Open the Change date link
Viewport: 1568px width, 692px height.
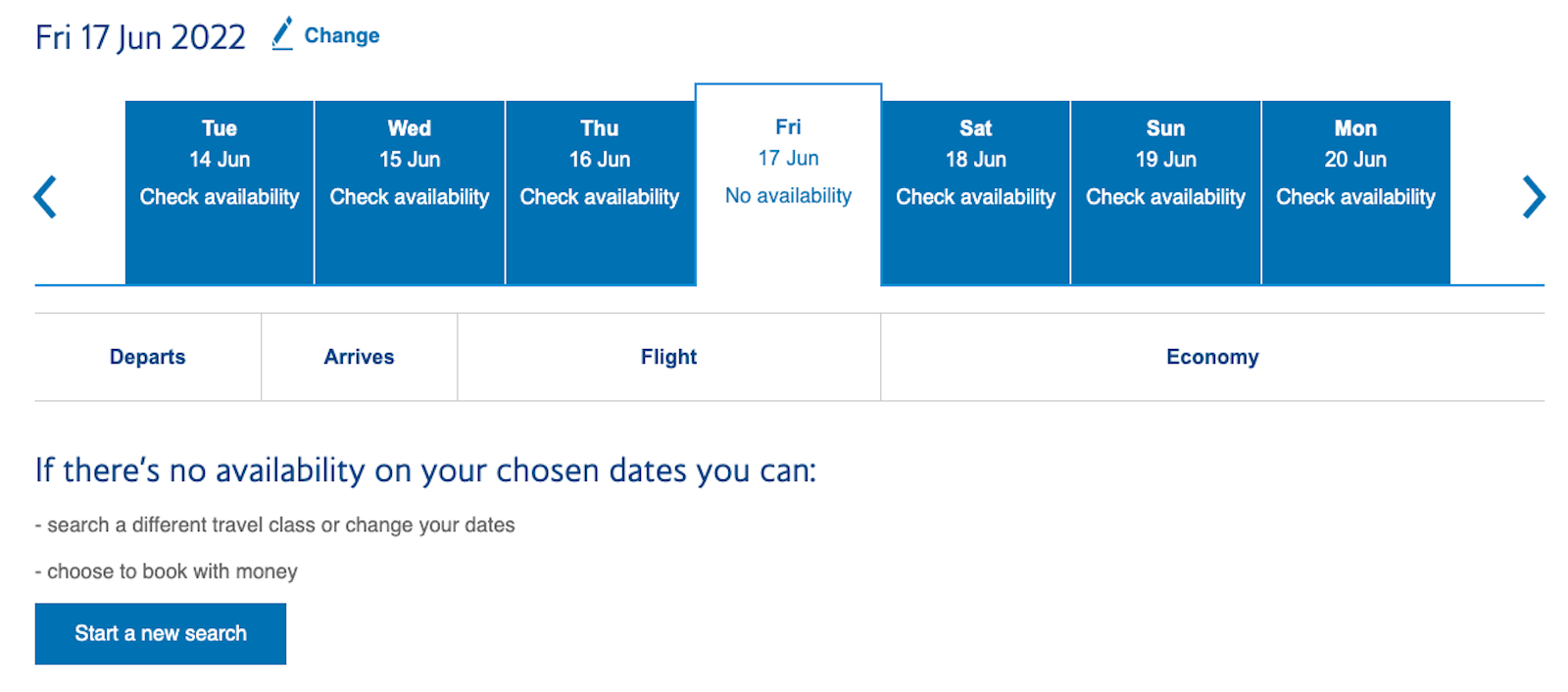coord(341,35)
